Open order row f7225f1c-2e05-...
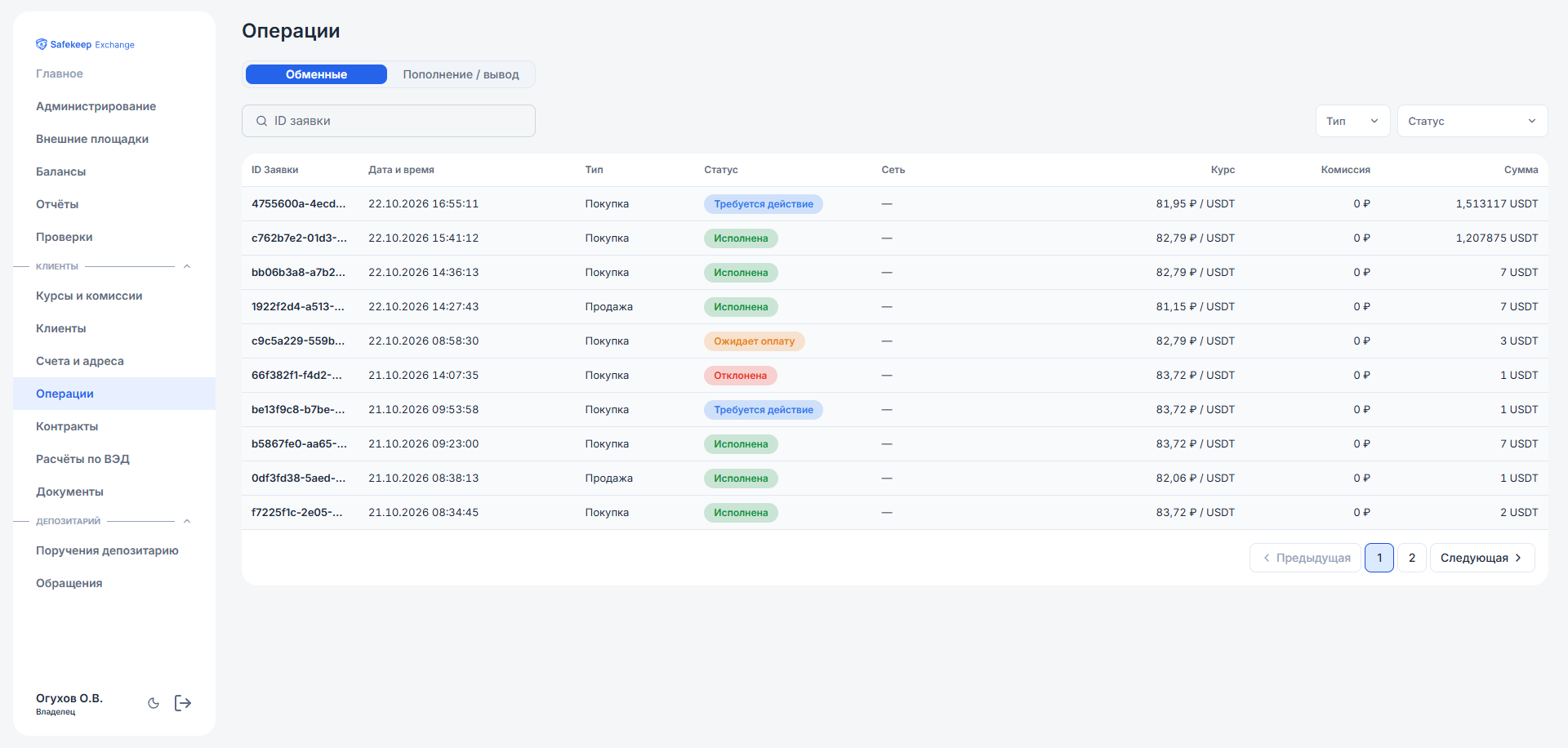Screen dimensions: 1568x748 coord(894,513)
